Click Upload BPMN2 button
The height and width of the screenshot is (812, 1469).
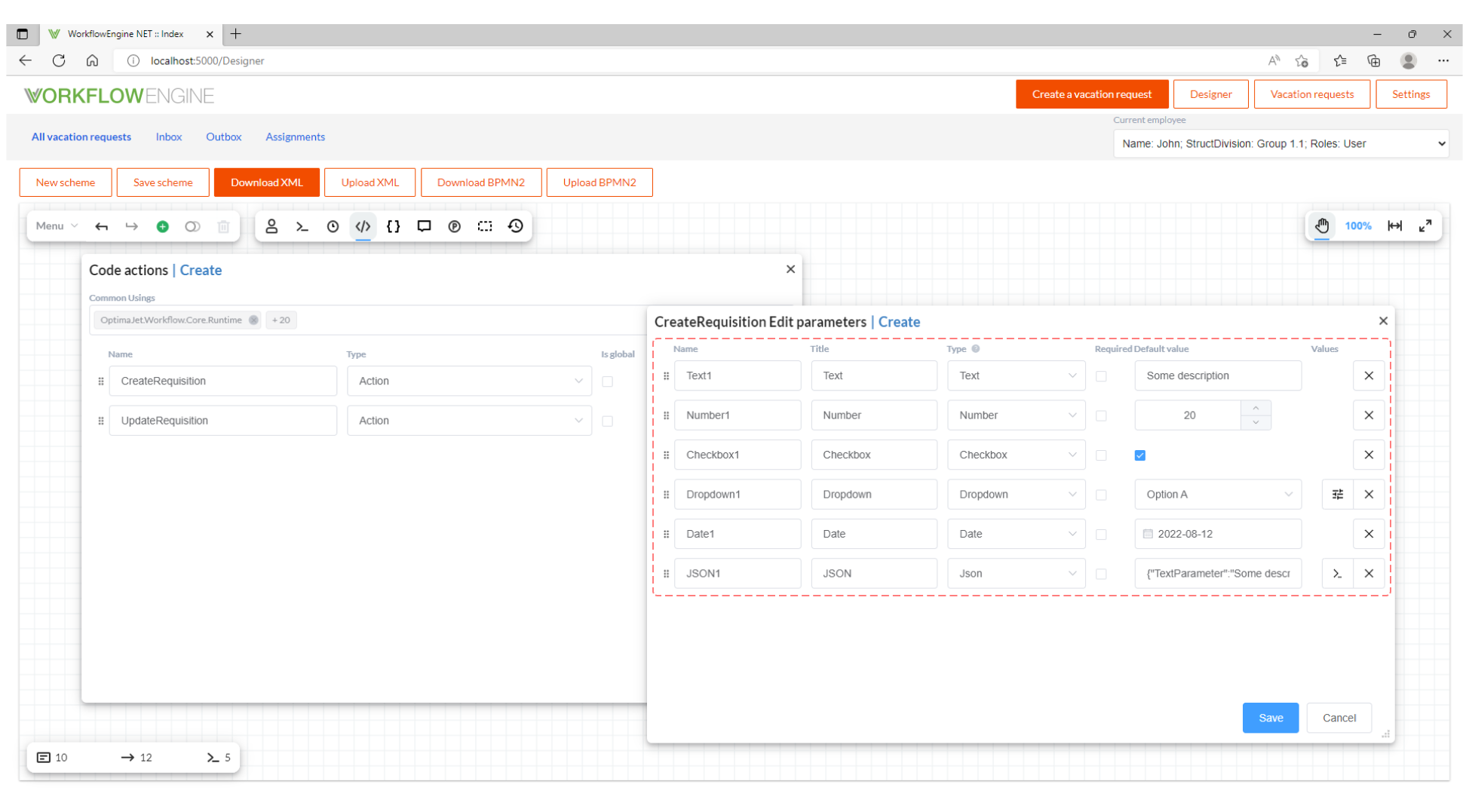click(x=599, y=182)
